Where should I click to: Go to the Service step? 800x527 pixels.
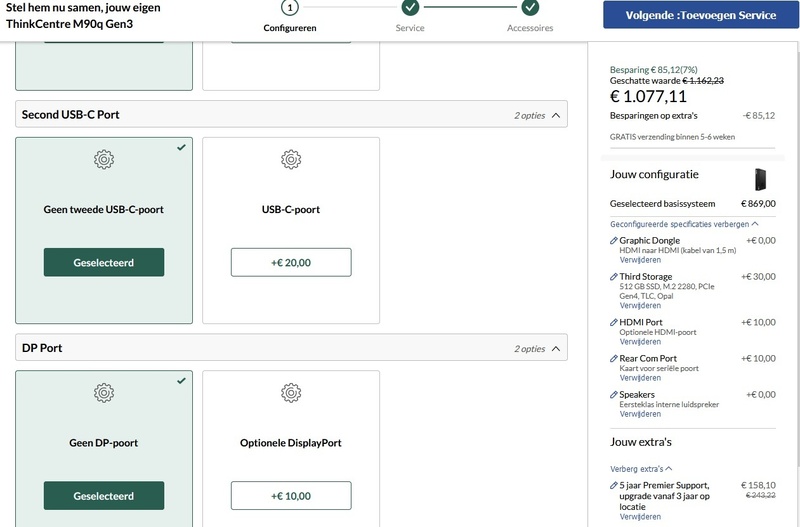(x=410, y=9)
